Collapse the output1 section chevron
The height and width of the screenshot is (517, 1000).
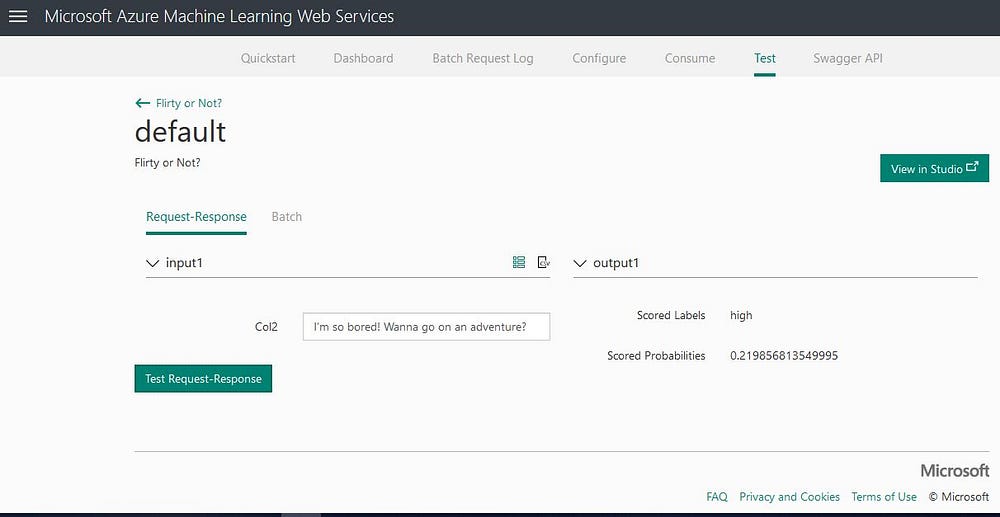(x=580, y=263)
